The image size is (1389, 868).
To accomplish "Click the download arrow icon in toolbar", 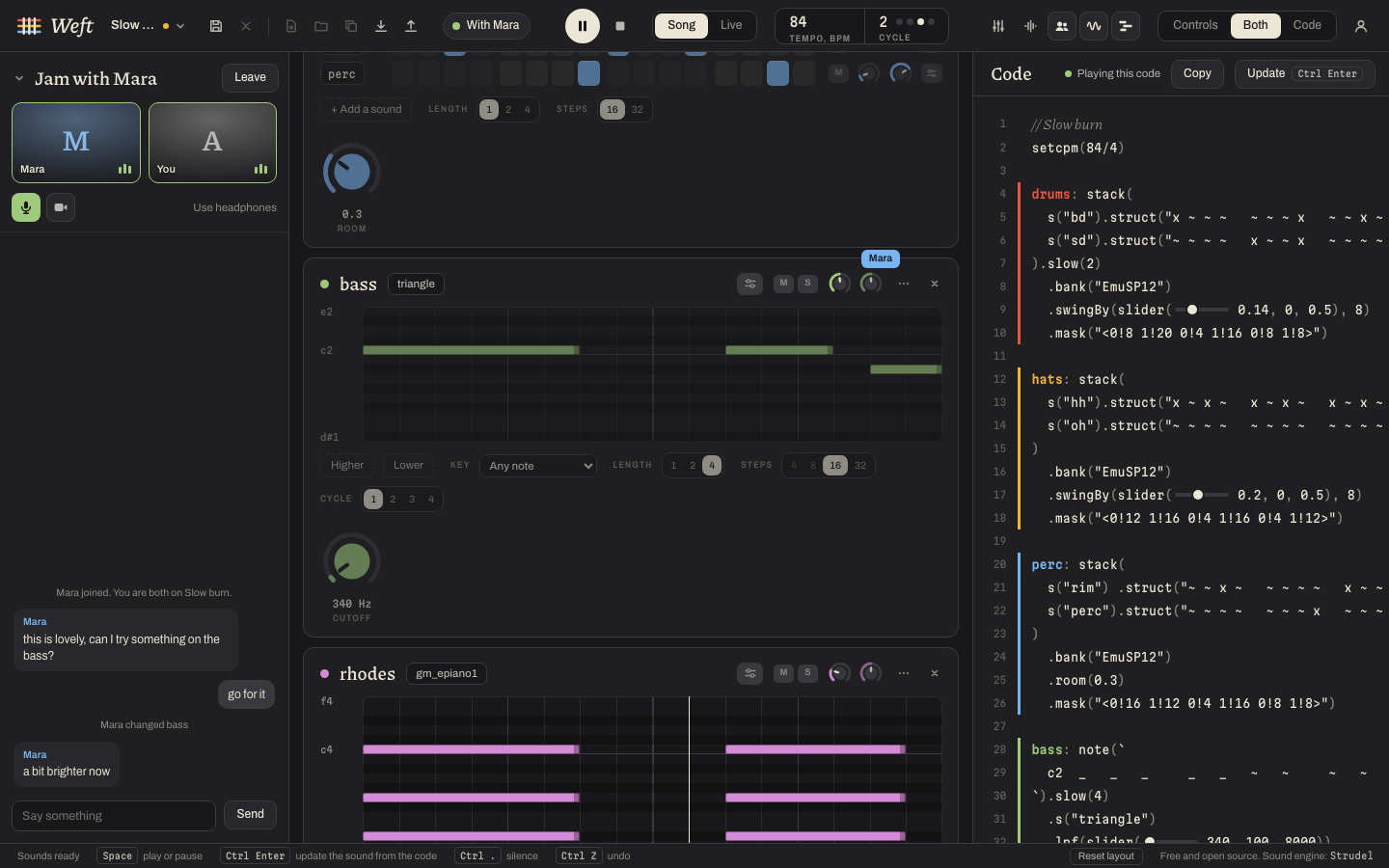I will (x=381, y=26).
